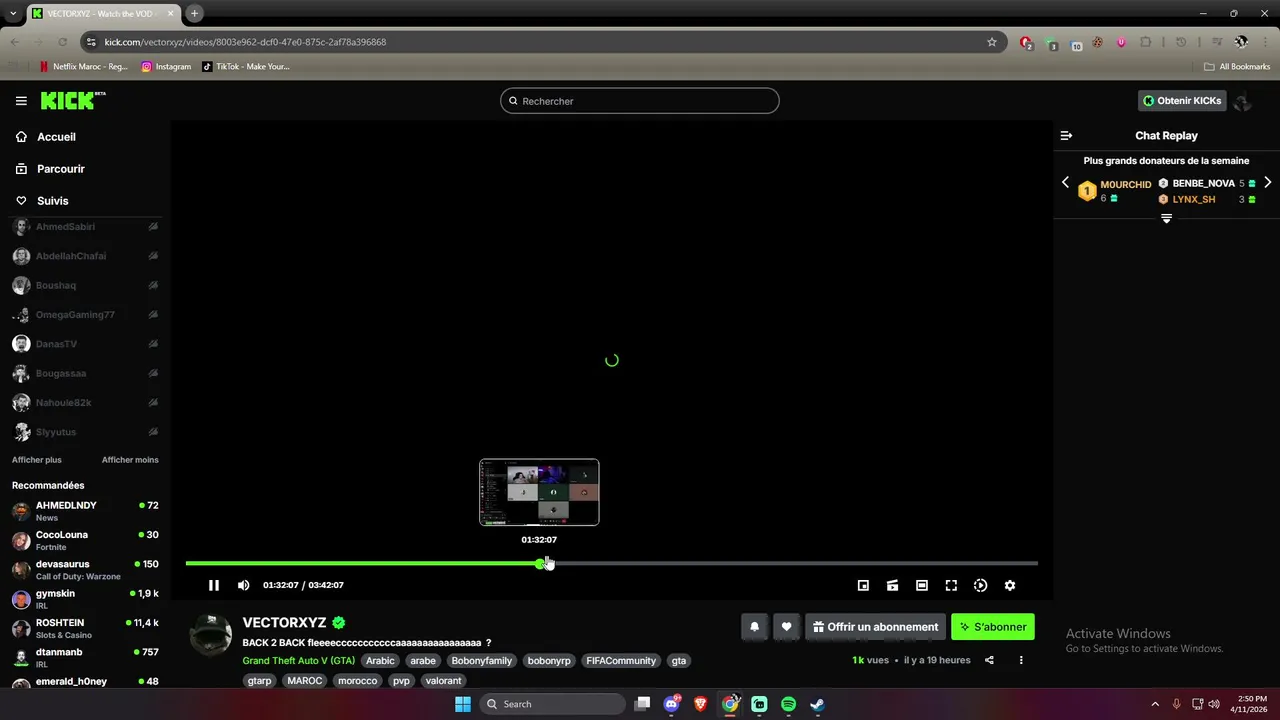The image size is (1280, 720).
Task: Open devasaurus Warzone stream
Action: coord(85,570)
